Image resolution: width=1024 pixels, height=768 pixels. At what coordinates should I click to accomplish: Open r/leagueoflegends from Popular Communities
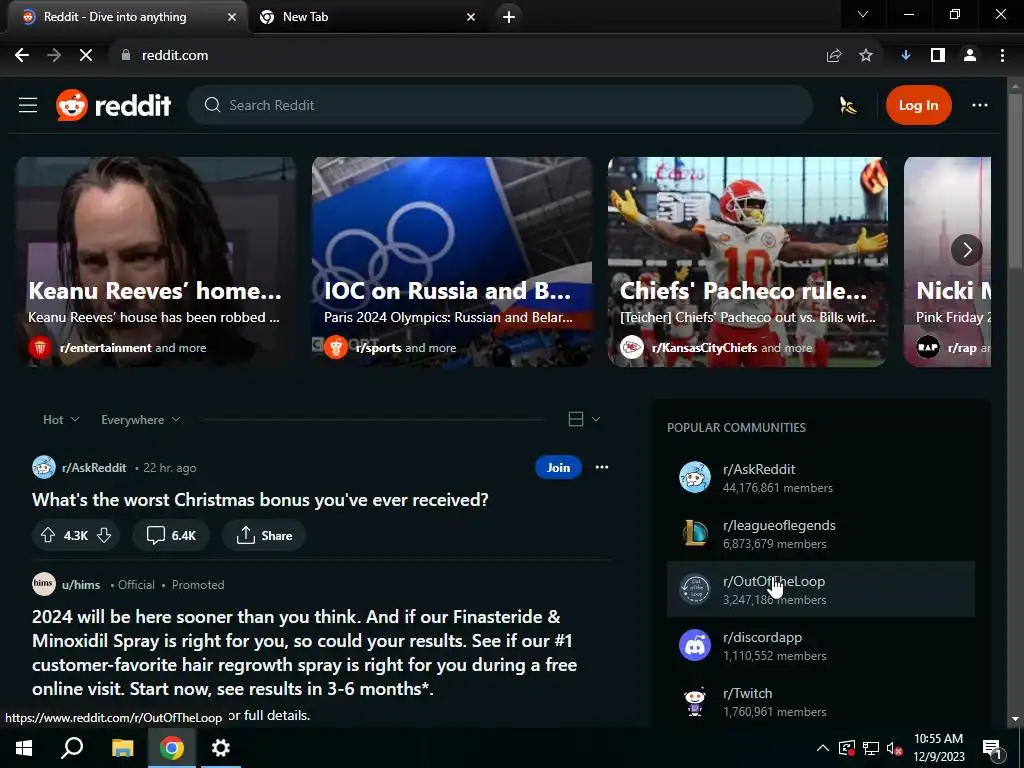point(821,534)
